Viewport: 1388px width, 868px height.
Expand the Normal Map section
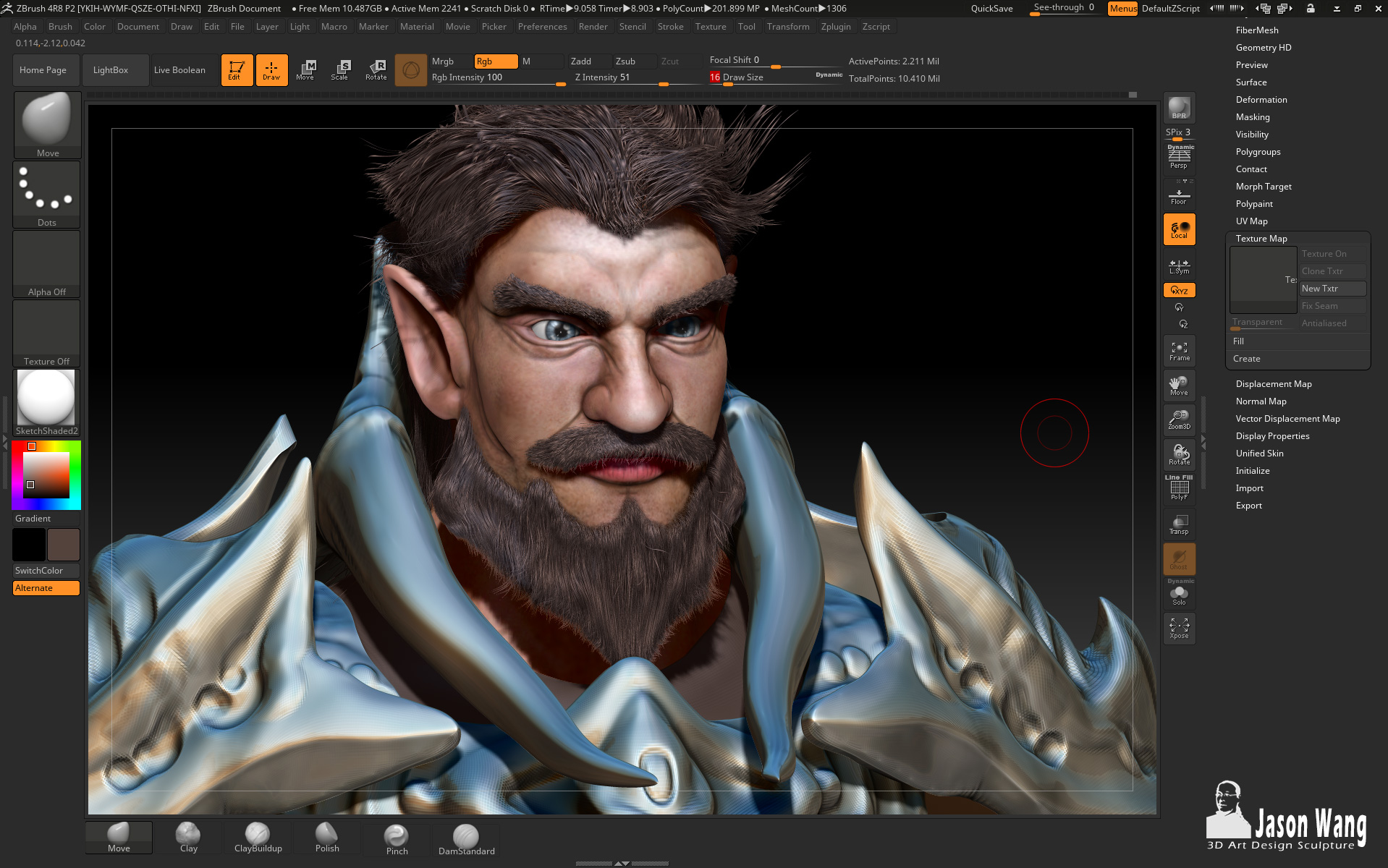(x=1261, y=401)
